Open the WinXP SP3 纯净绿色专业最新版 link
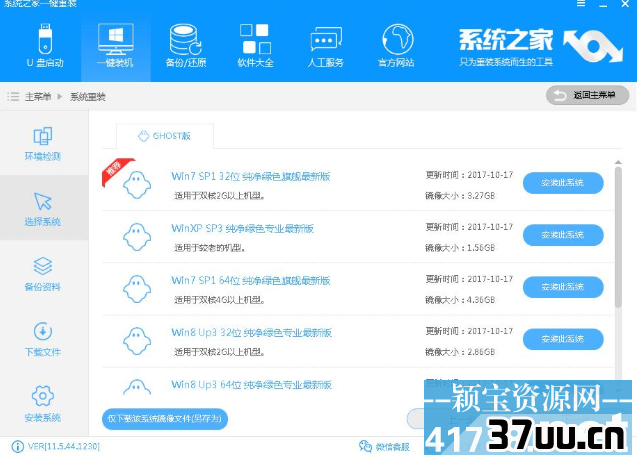 tap(243, 228)
